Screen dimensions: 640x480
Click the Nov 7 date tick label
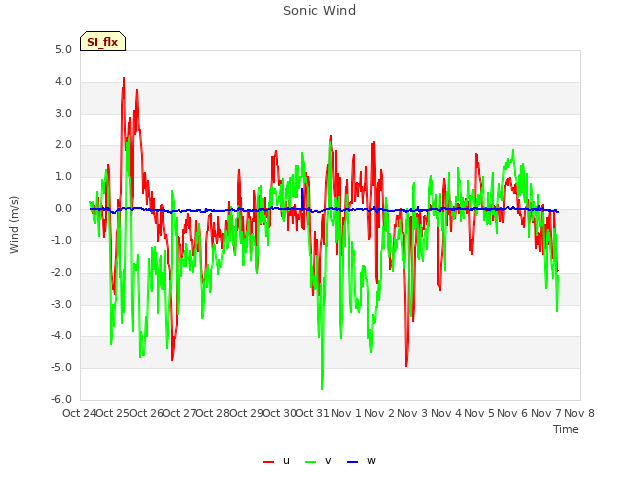(546, 413)
